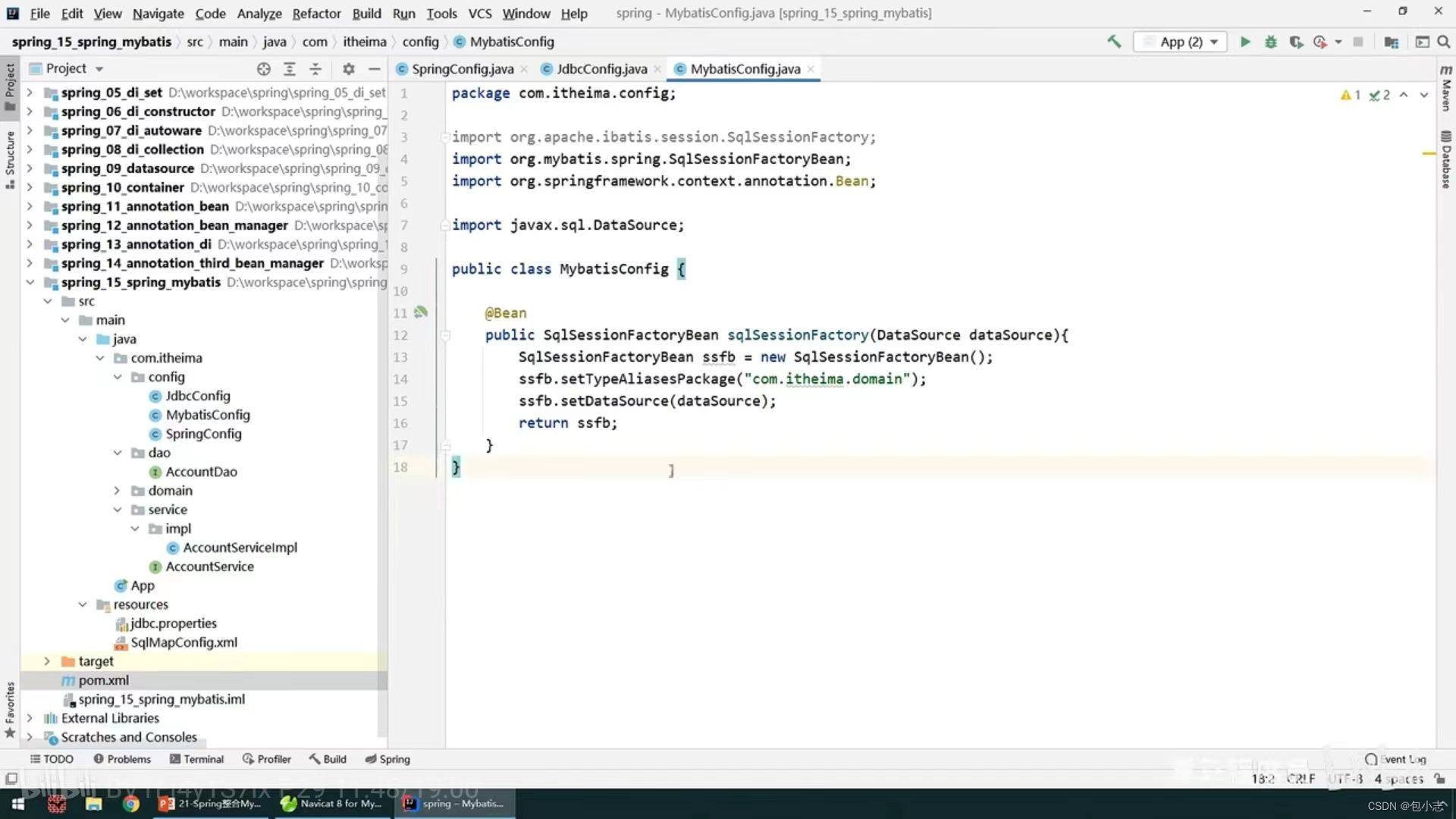Run App (2) with green play button
The height and width of the screenshot is (819, 1456).
pyautogui.click(x=1244, y=42)
